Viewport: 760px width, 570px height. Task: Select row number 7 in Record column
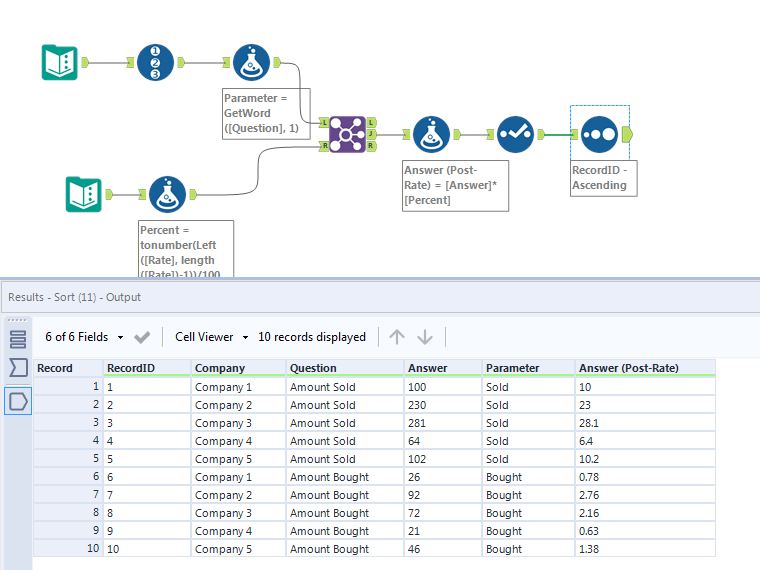[68, 495]
